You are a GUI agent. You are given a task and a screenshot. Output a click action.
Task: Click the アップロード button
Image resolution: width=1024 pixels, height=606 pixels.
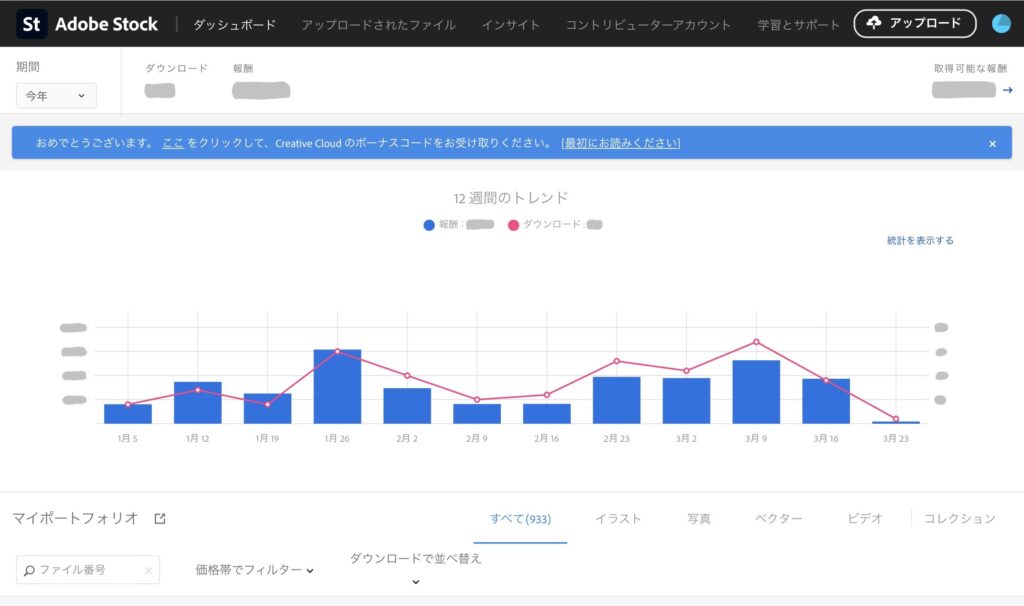click(x=914, y=23)
